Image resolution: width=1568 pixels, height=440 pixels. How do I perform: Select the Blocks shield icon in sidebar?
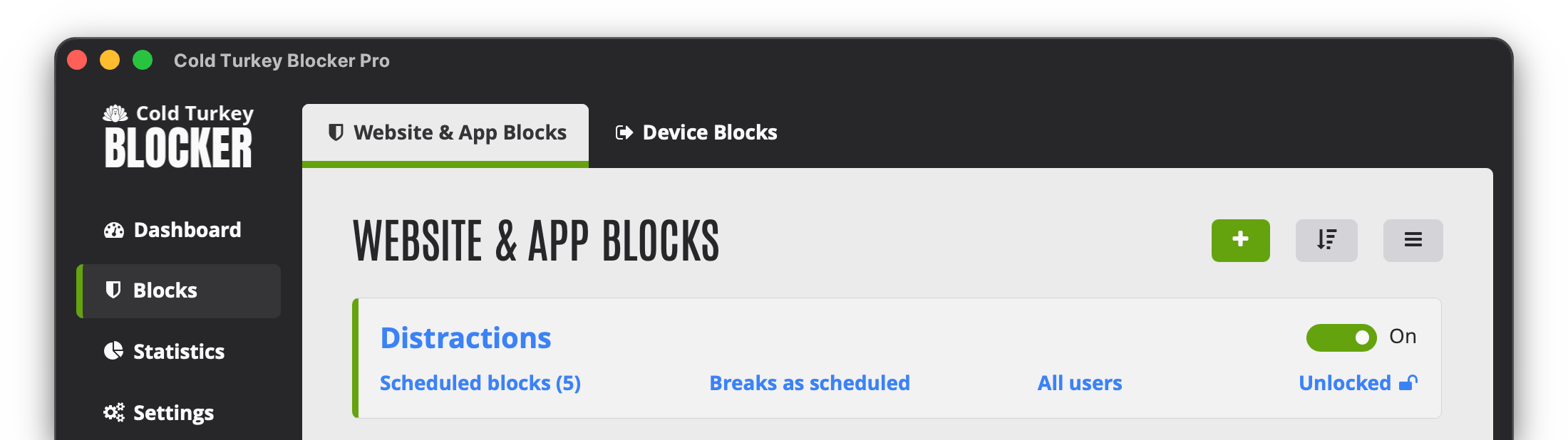click(x=113, y=290)
